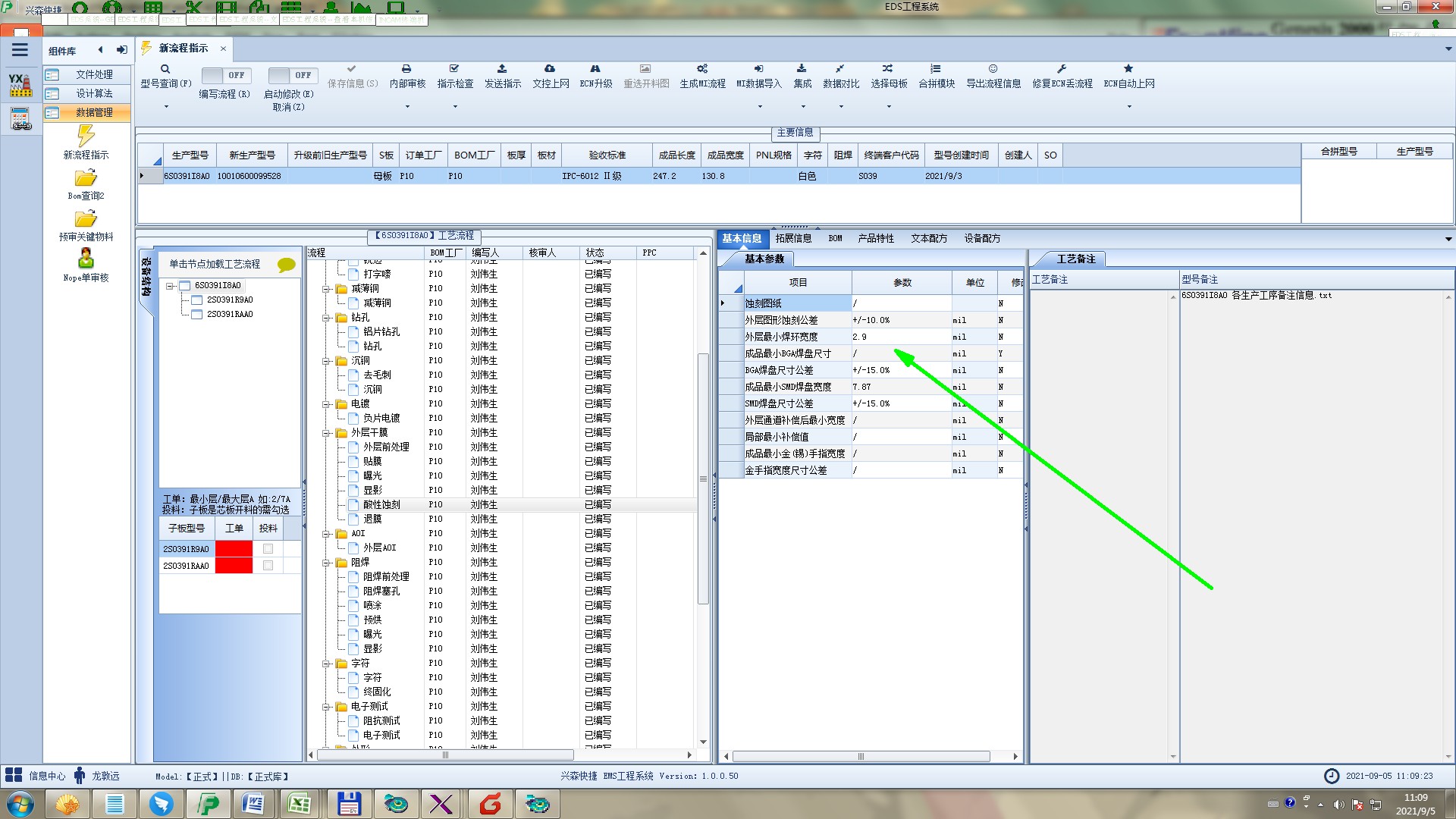Image resolution: width=1456 pixels, height=819 pixels.
Task: Open dropdown arrow under 型号查询
Action: click(x=166, y=106)
